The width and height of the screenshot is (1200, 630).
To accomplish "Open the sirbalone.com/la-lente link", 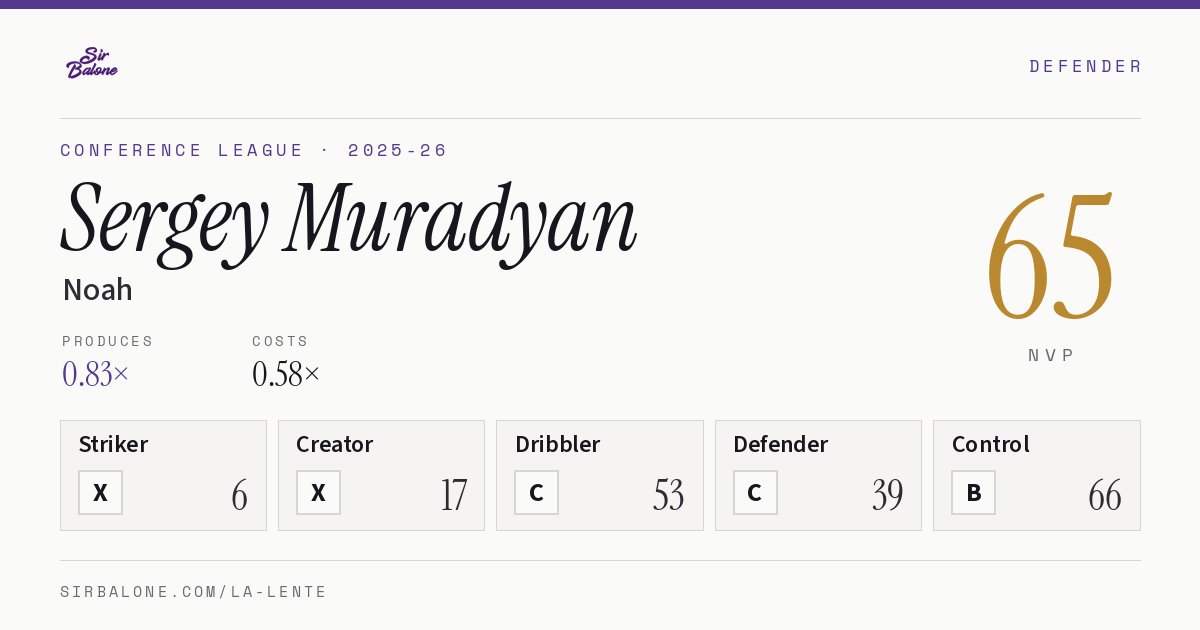I will click(194, 592).
